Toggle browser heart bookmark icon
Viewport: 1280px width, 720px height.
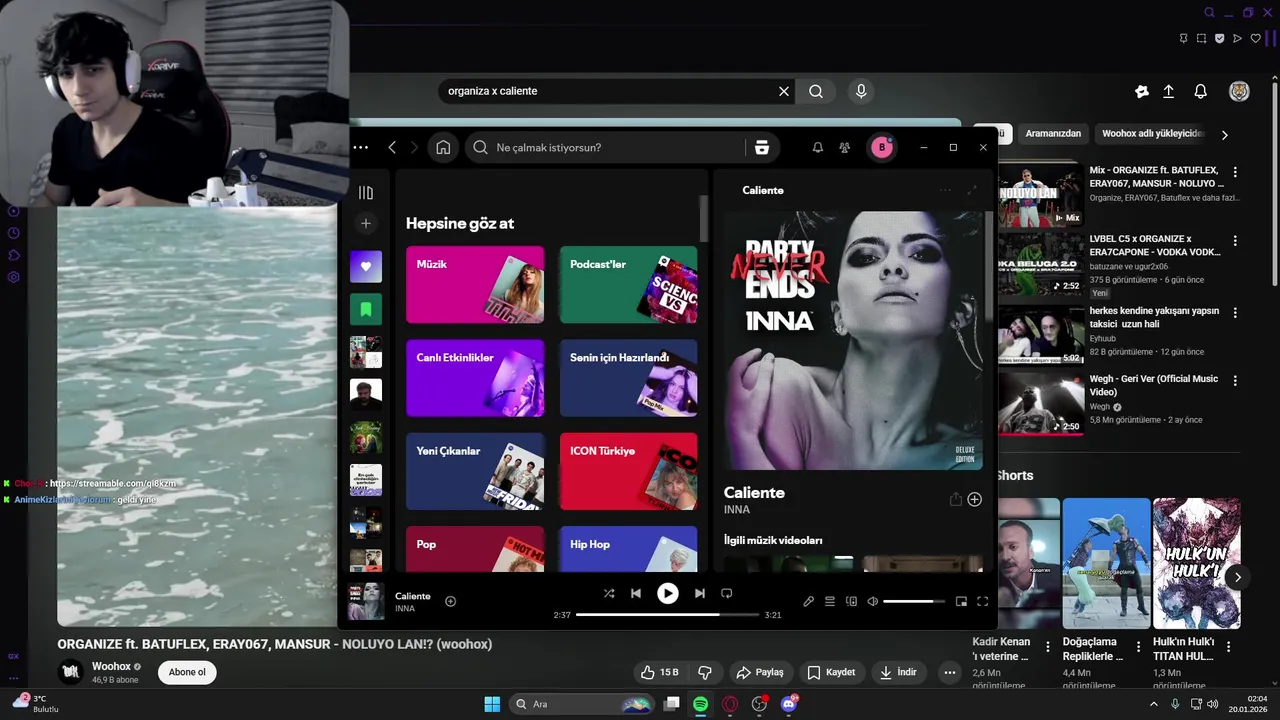(1256, 38)
